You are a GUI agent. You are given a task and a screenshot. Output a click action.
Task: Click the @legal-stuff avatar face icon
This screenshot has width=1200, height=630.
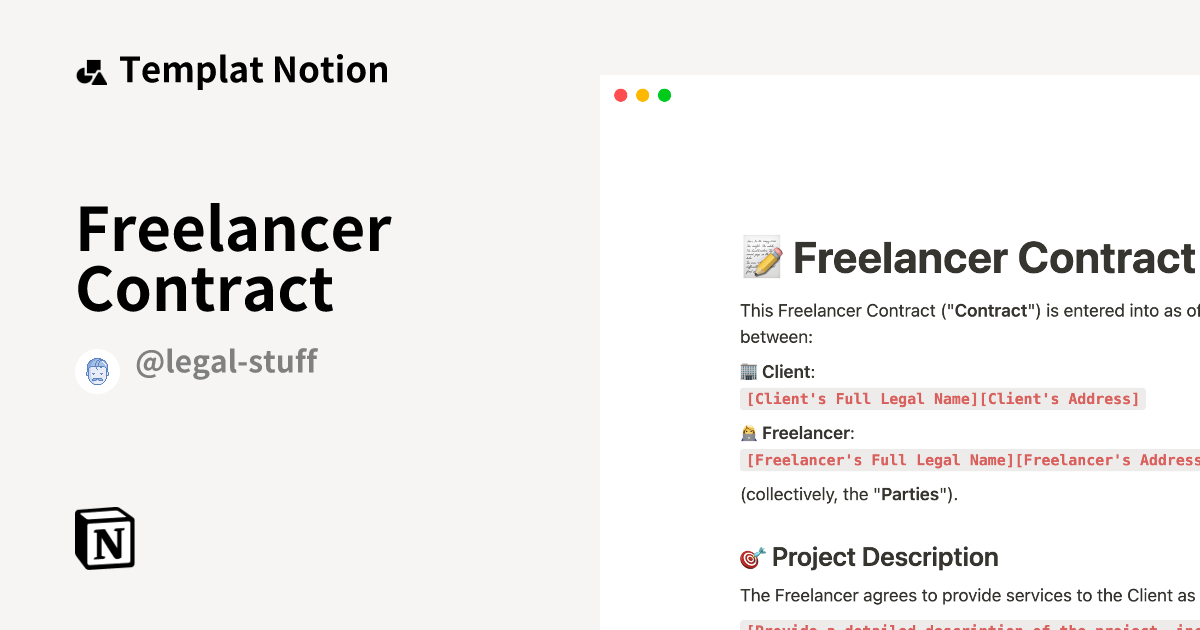pyautogui.click(x=97, y=370)
